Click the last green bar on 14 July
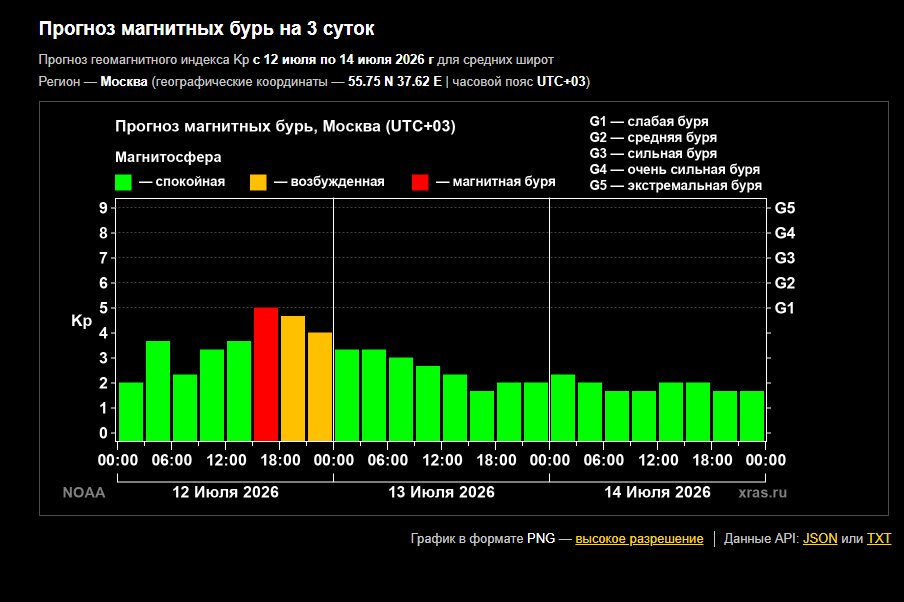The image size is (904, 602). tap(752, 416)
